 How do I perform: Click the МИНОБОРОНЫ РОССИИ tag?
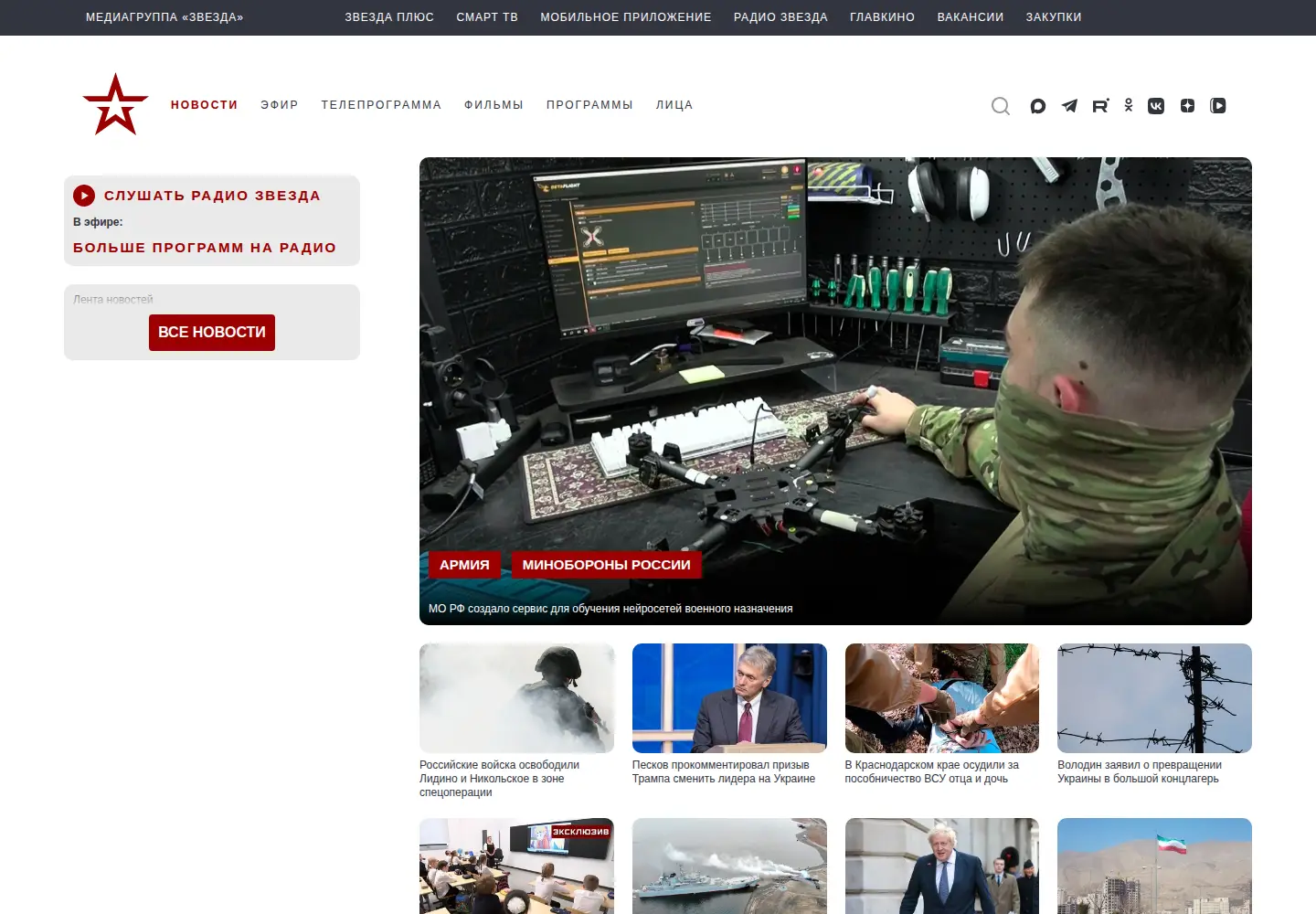tap(607, 565)
